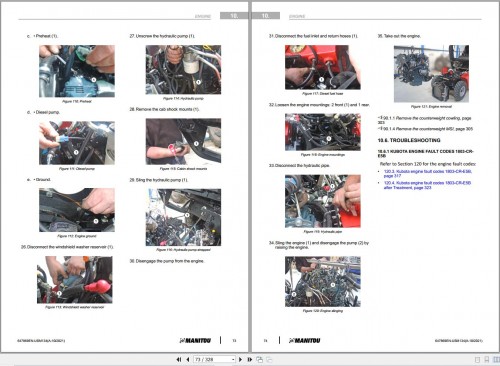Open link 120.4 Kubota engine fault codes after Treatment
This screenshot has height=366, width=500.
[x=427, y=185]
